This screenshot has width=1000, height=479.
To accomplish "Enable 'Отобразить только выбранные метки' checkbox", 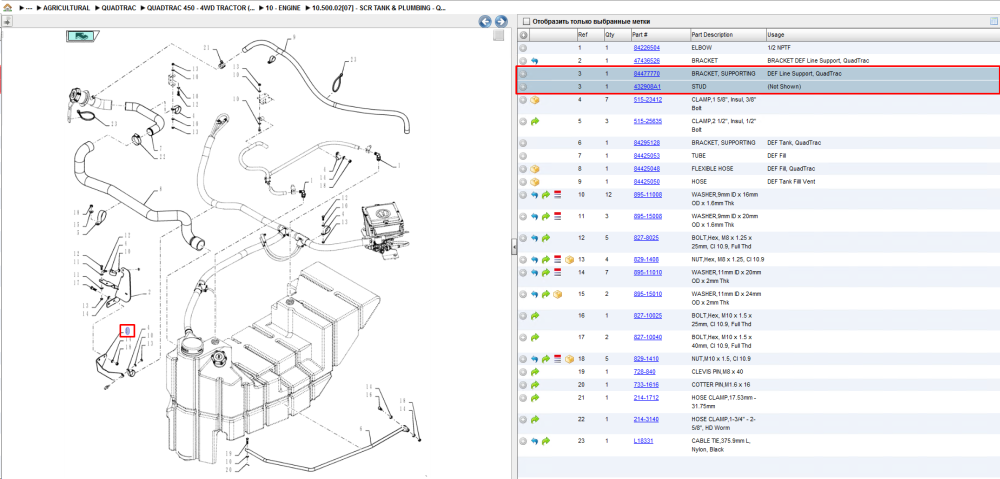I will (526, 21).
